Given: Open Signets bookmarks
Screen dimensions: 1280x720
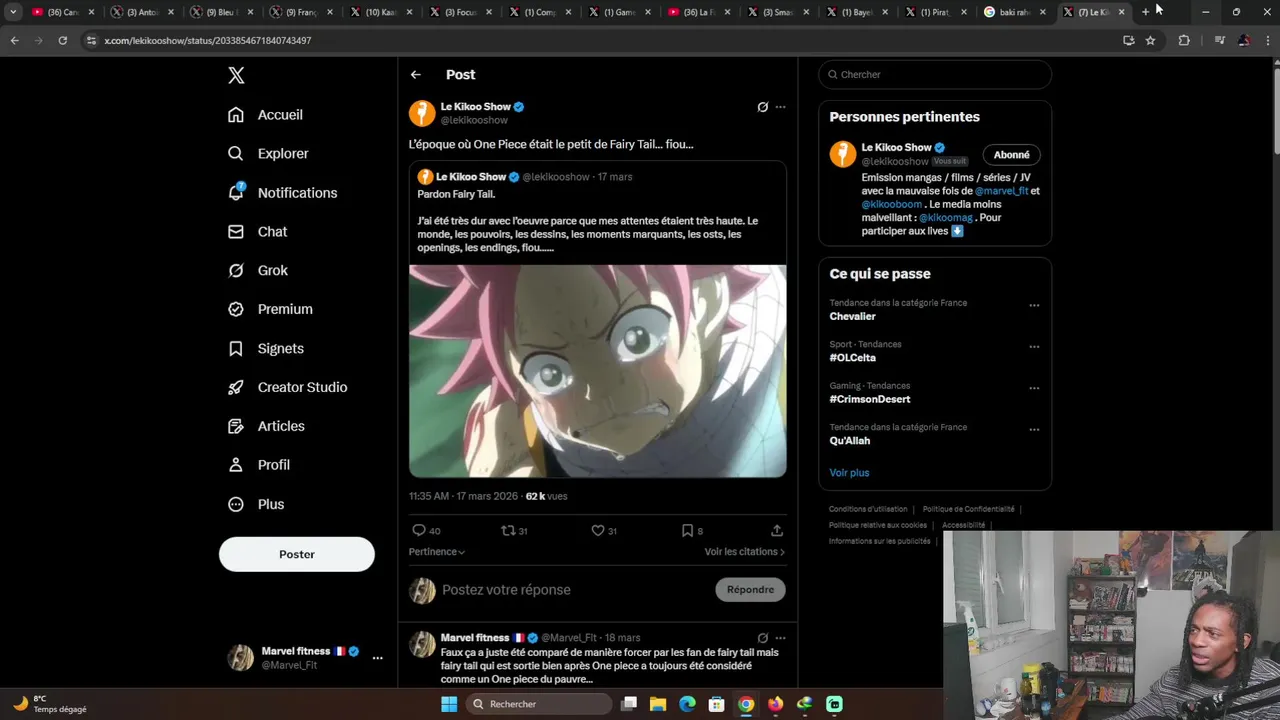Looking at the screenshot, I should pyautogui.click(x=266, y=349).
